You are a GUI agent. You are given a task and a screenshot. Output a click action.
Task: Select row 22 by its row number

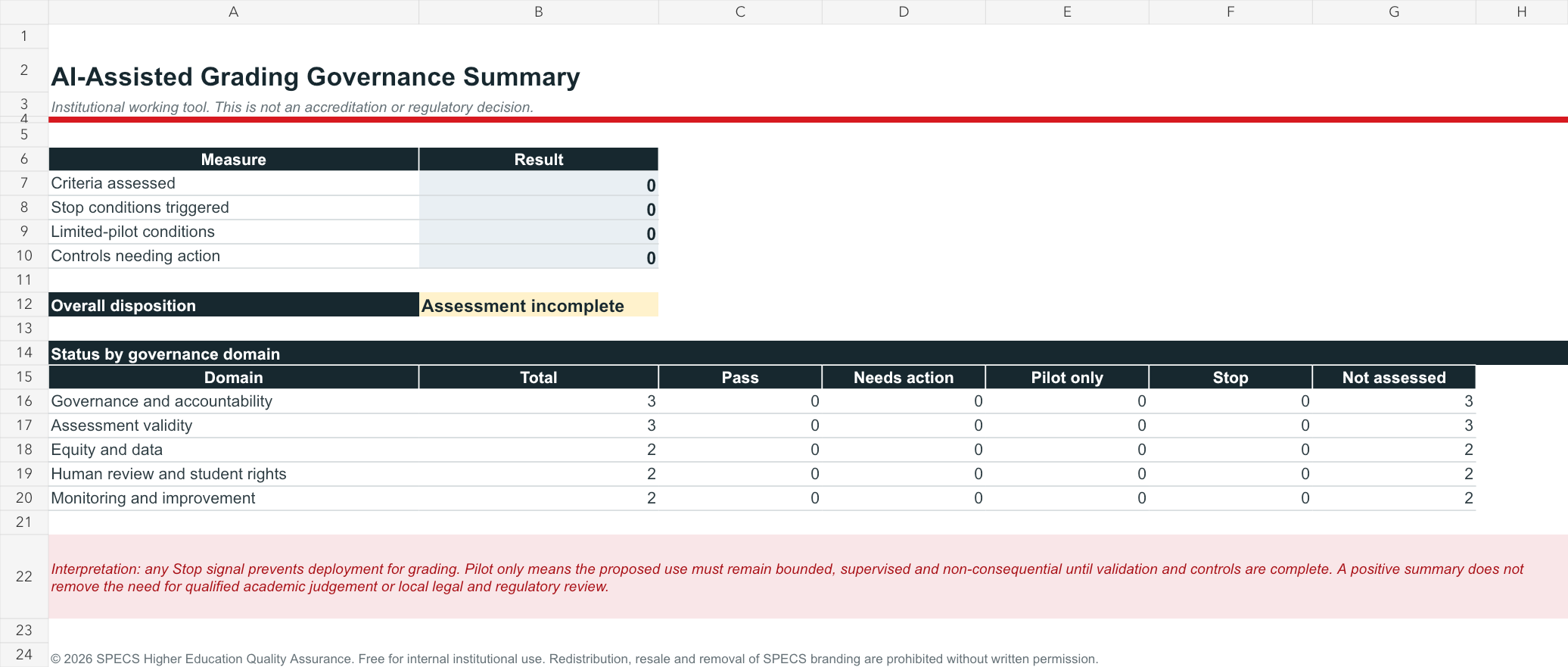point(24,577)
